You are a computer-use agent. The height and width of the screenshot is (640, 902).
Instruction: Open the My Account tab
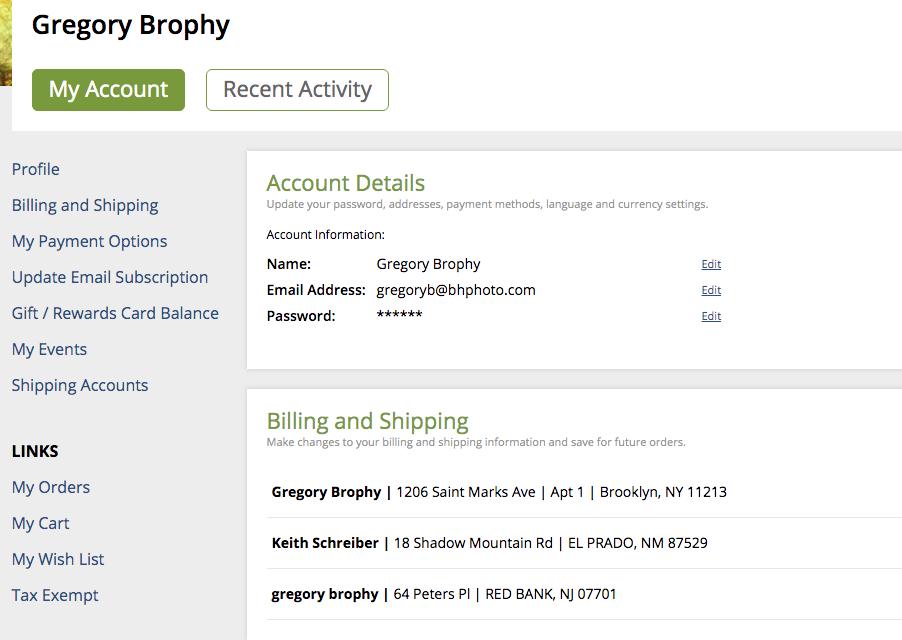108,90
